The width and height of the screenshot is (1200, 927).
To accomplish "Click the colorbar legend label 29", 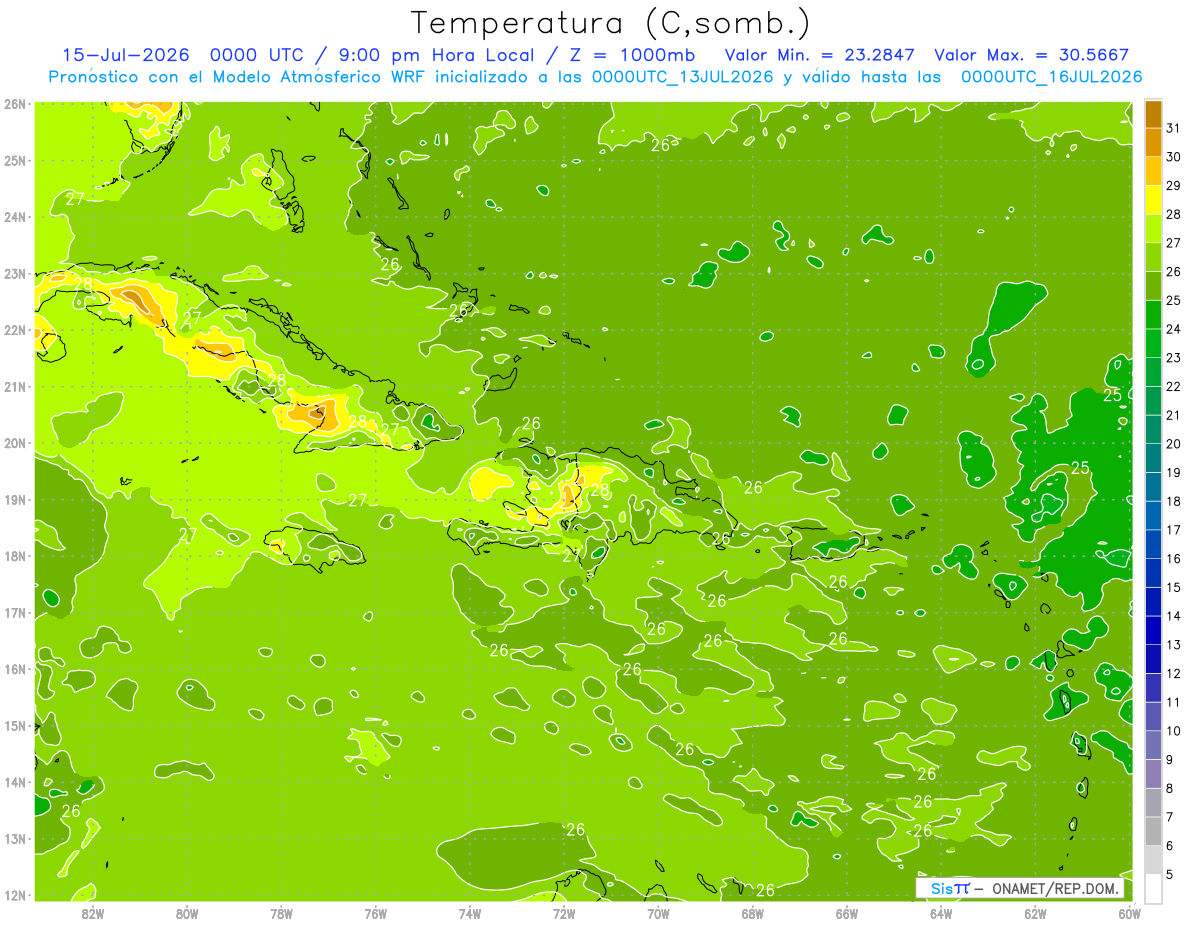I will pos(1173,186).
